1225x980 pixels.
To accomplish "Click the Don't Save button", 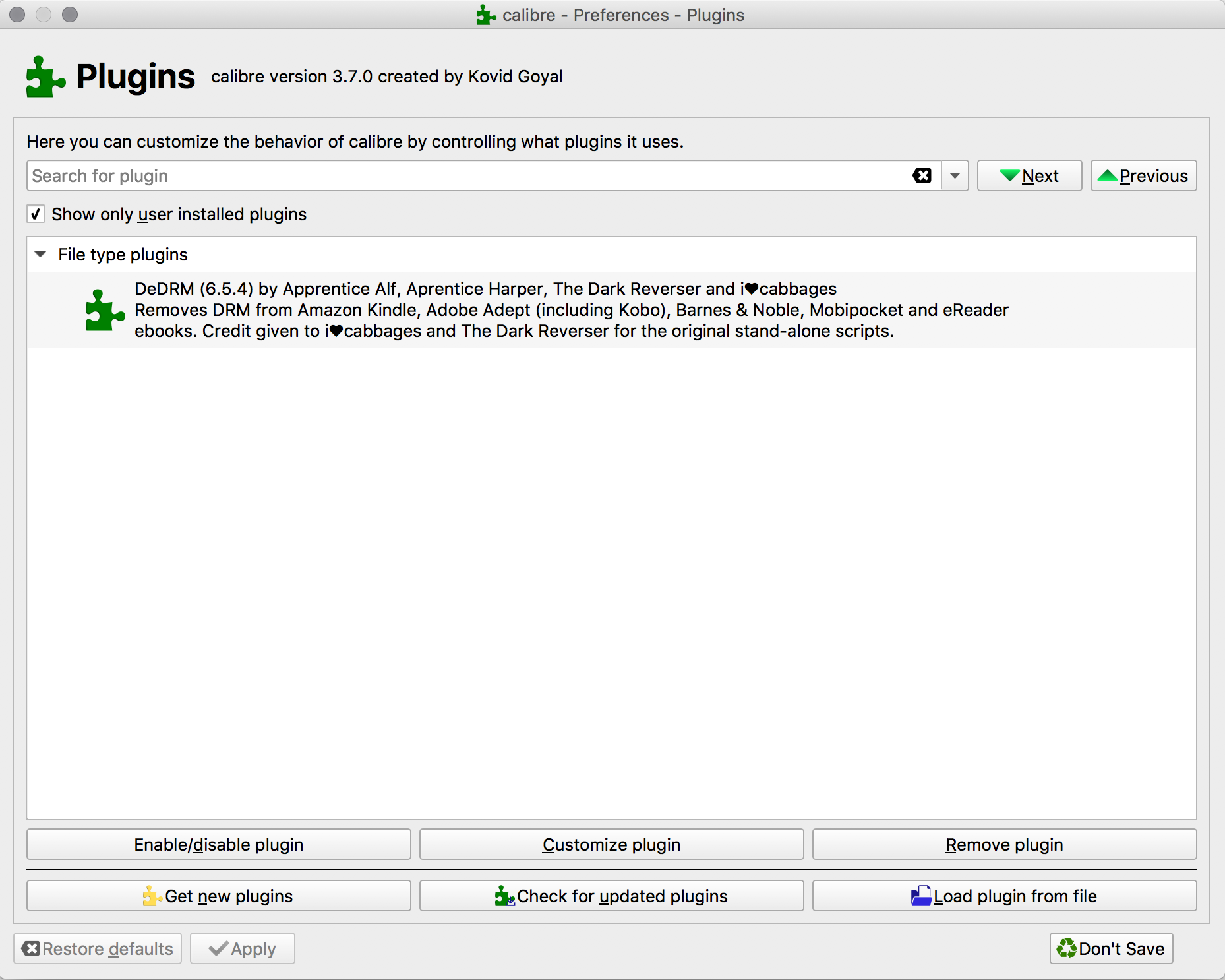I will (x=1111, y=948).
